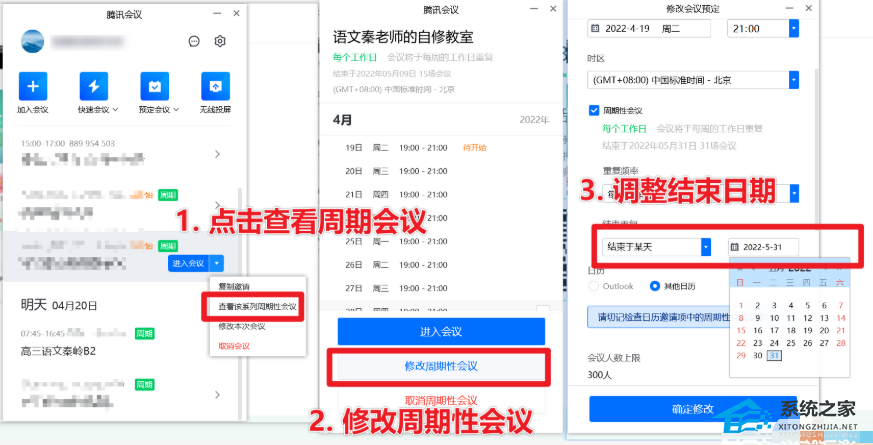
Task: Open the dropdown arrow next to the 进入会议 button
Action: click(218, 263)
